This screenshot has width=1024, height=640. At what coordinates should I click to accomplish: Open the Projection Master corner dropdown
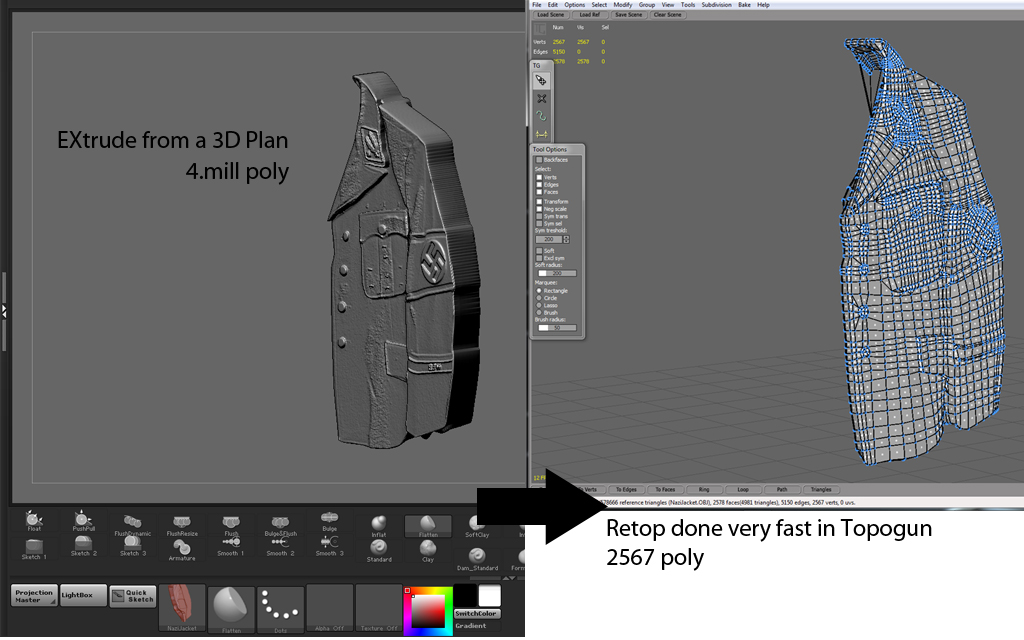(x=52, y=601)
